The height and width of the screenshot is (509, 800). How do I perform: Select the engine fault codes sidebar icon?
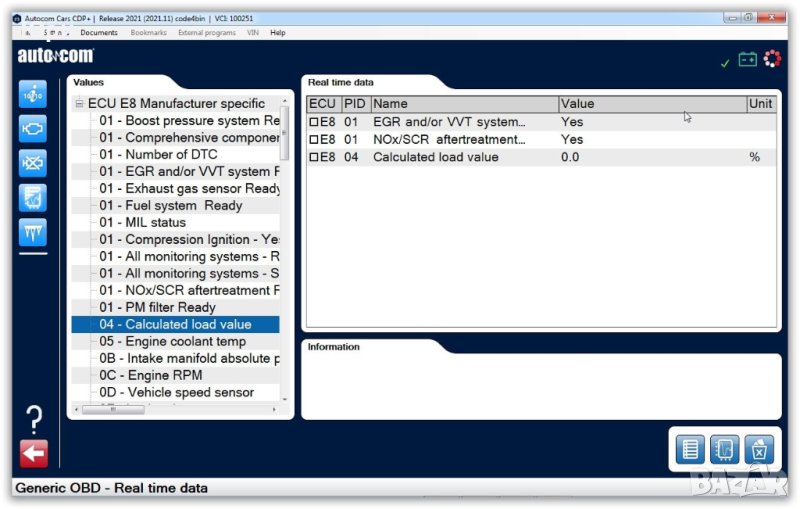(33, 128)
